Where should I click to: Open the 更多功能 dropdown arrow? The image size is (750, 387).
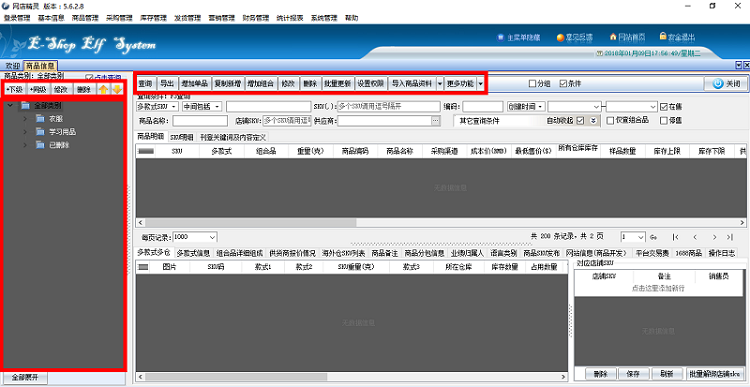pyautogui.click(x=480, y=84)
